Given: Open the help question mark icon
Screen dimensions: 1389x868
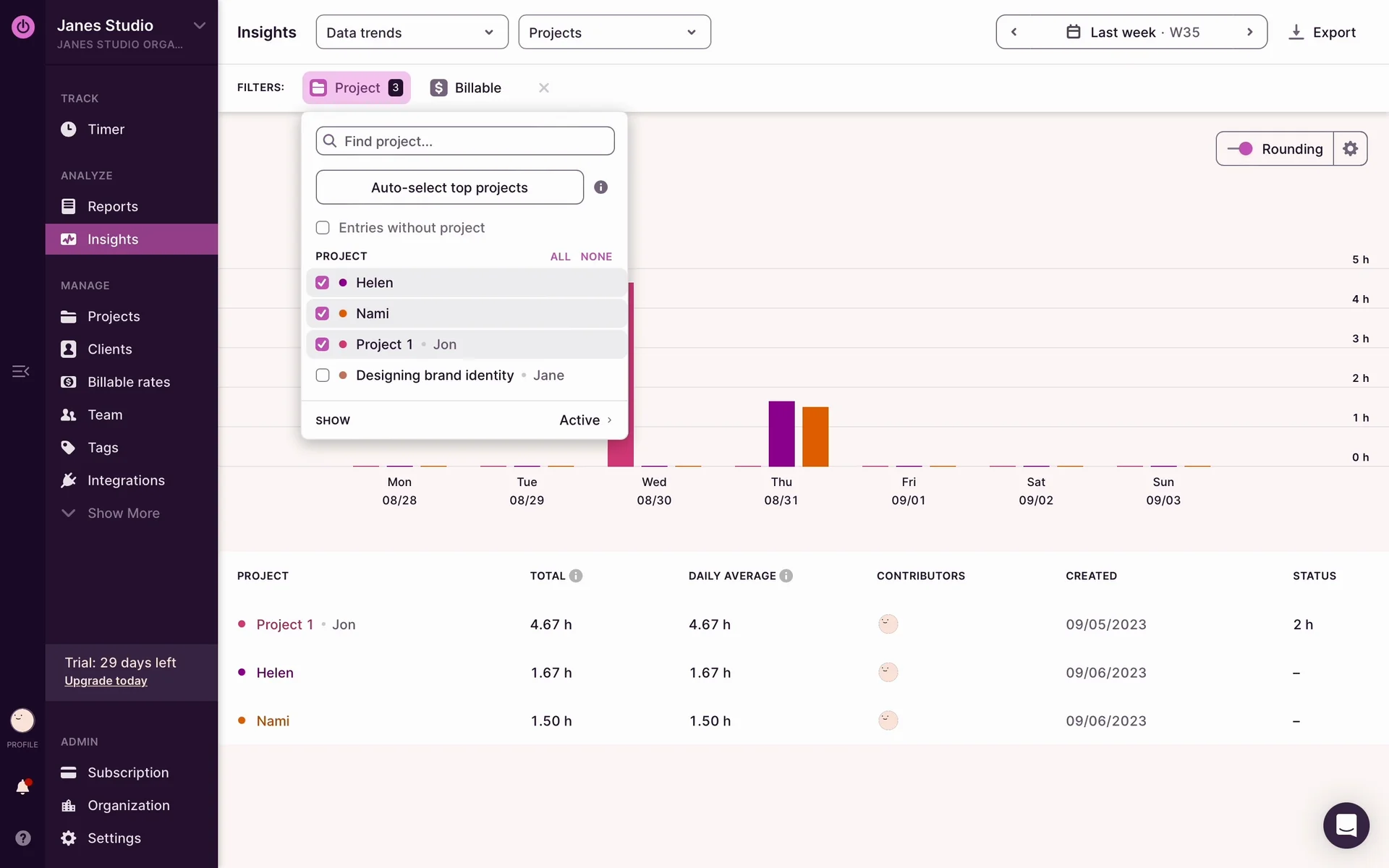Looking at the screenshot, I should pyautogui.click(x=22, y=838).
